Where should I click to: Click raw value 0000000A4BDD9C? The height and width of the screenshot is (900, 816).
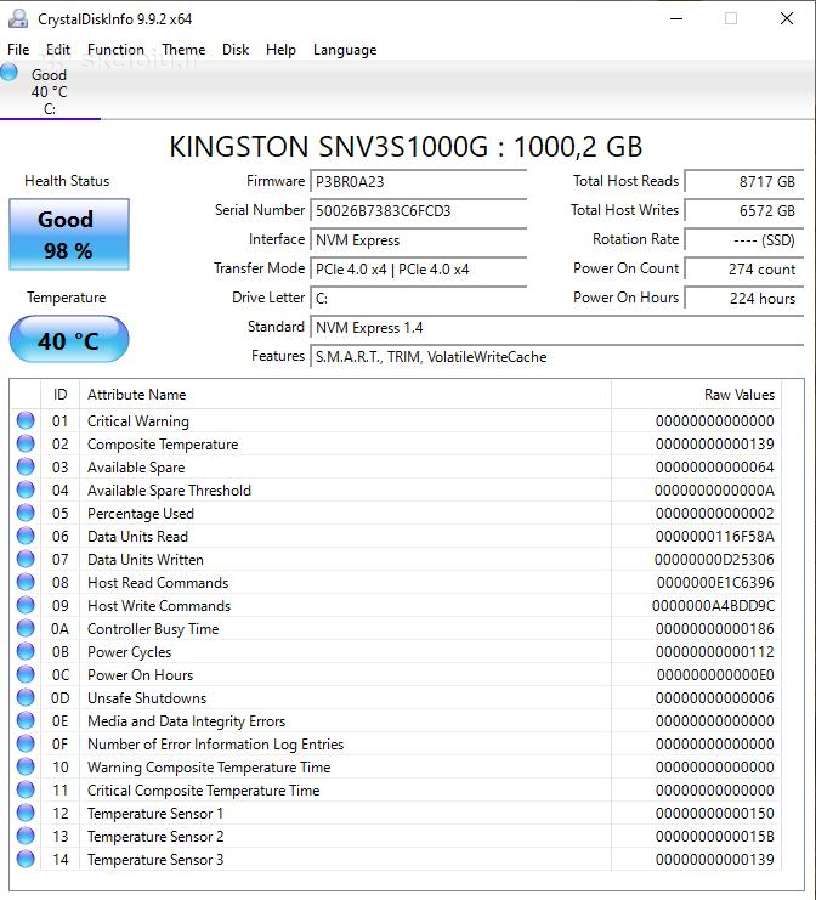coord(713,606)
